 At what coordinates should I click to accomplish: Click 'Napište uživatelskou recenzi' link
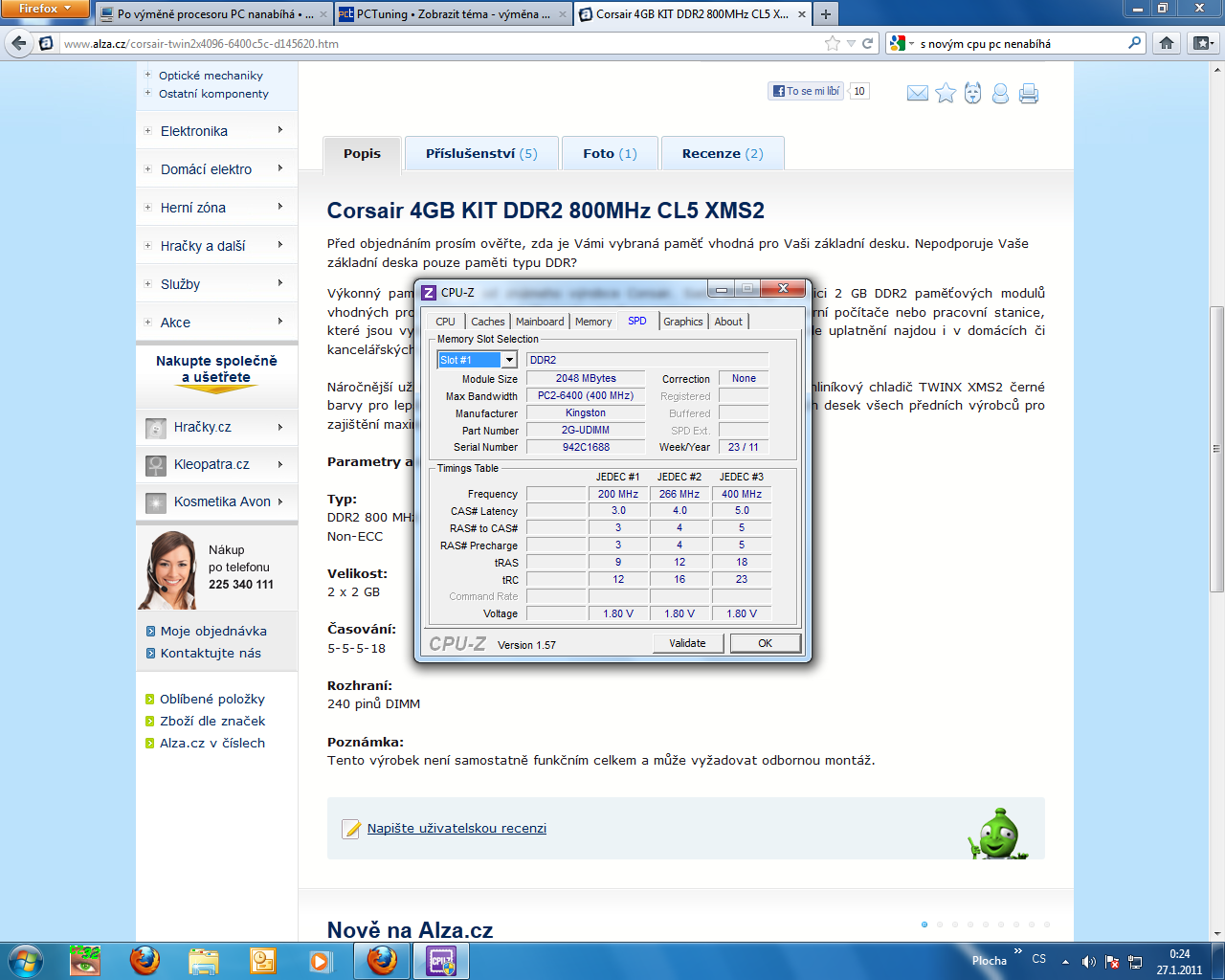457,829
